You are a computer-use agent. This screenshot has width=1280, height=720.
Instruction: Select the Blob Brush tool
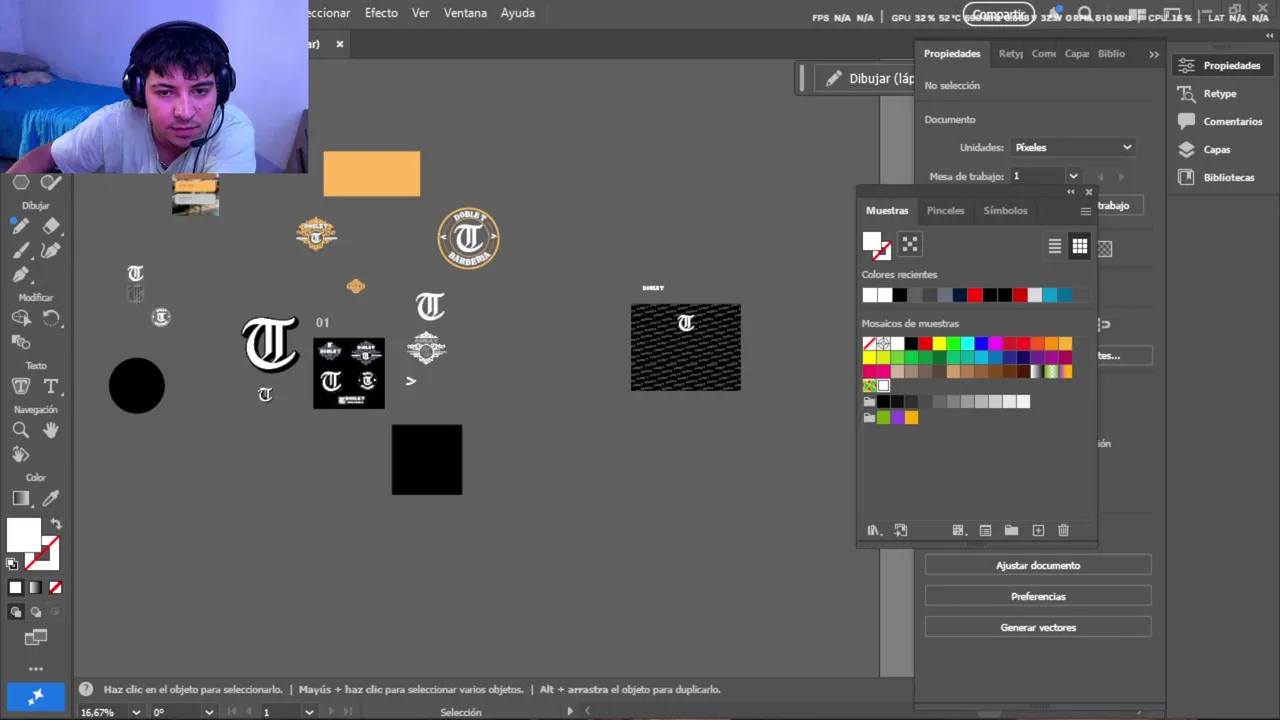(x=51, y=250)
